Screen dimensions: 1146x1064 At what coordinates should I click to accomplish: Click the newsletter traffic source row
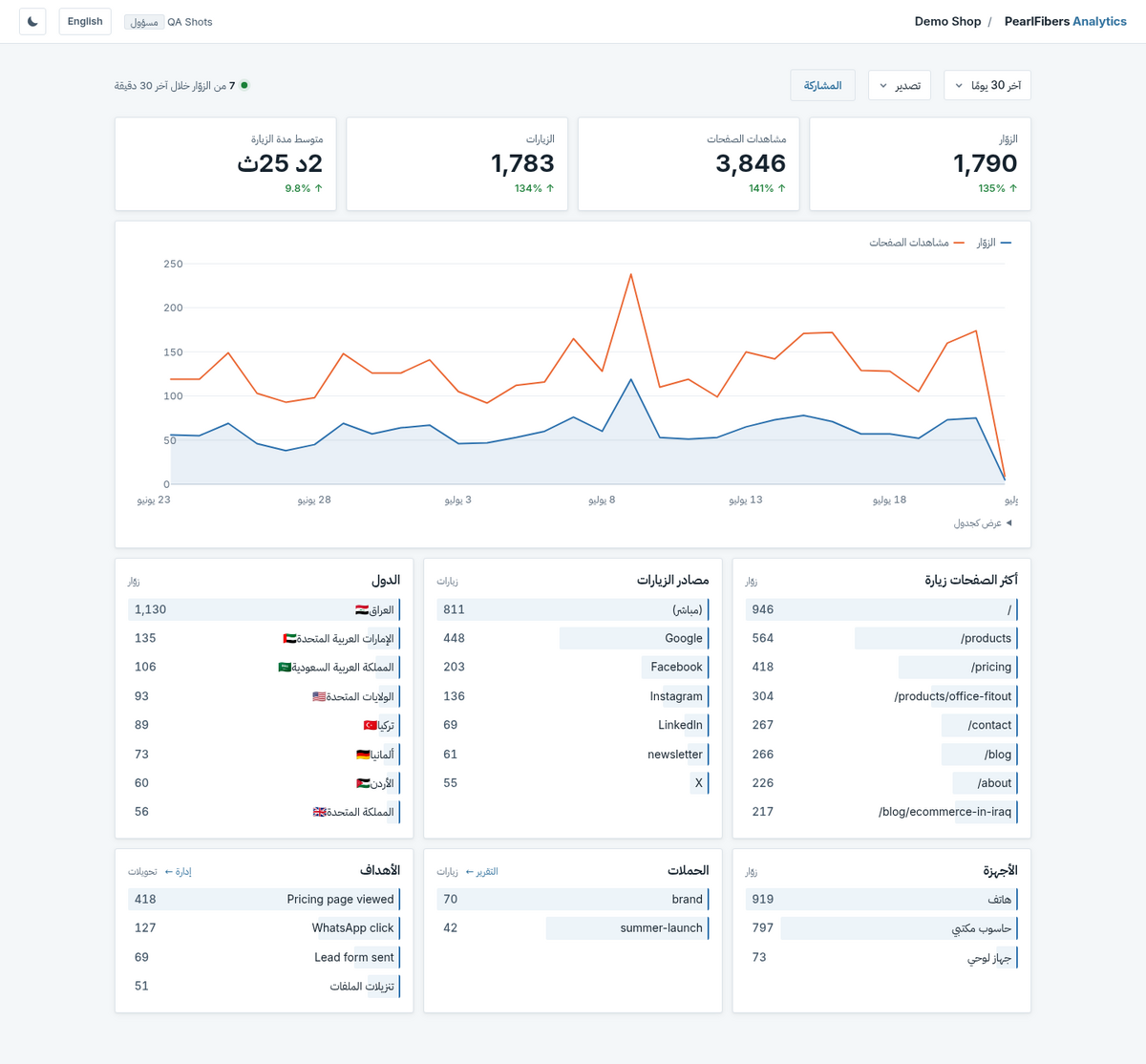pyautogui.click(x=573, y=755)
